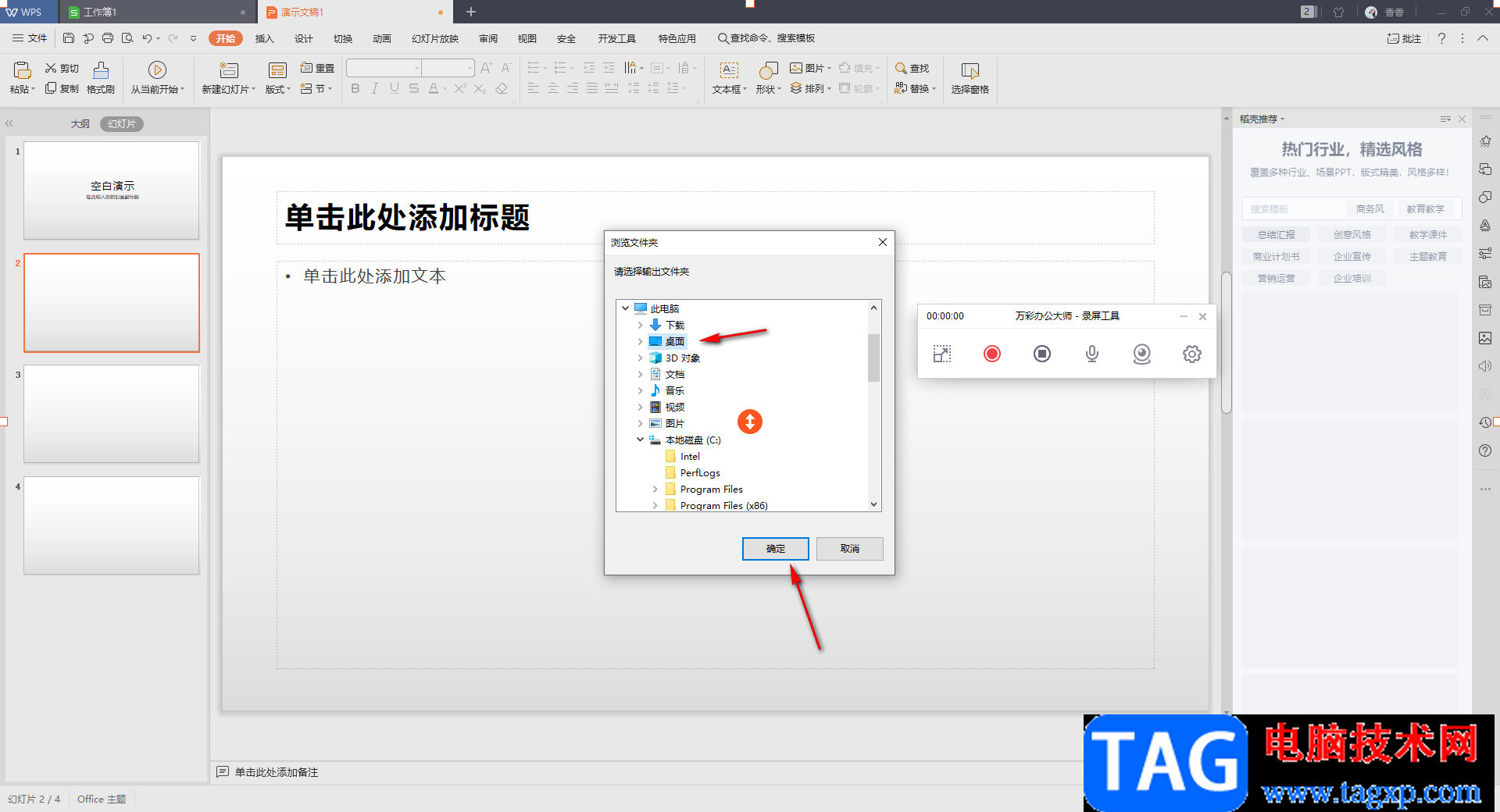Stop recording in the screen recorder tool
Image resolution: width=1500 pixels, height=812 pixels.
[x=1042, y=354]
